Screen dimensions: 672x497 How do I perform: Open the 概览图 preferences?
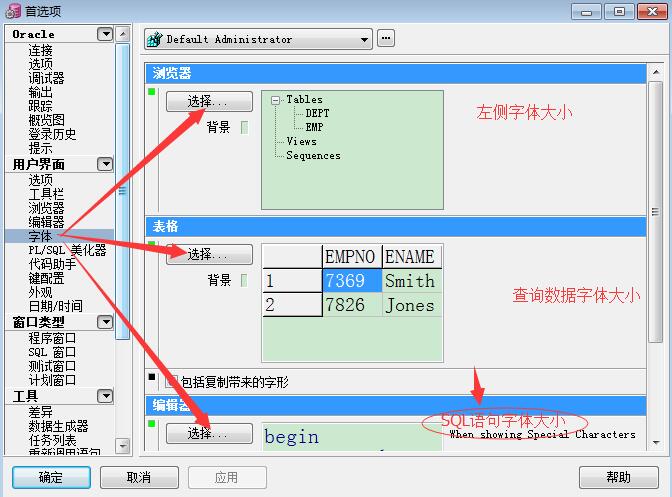46,120
